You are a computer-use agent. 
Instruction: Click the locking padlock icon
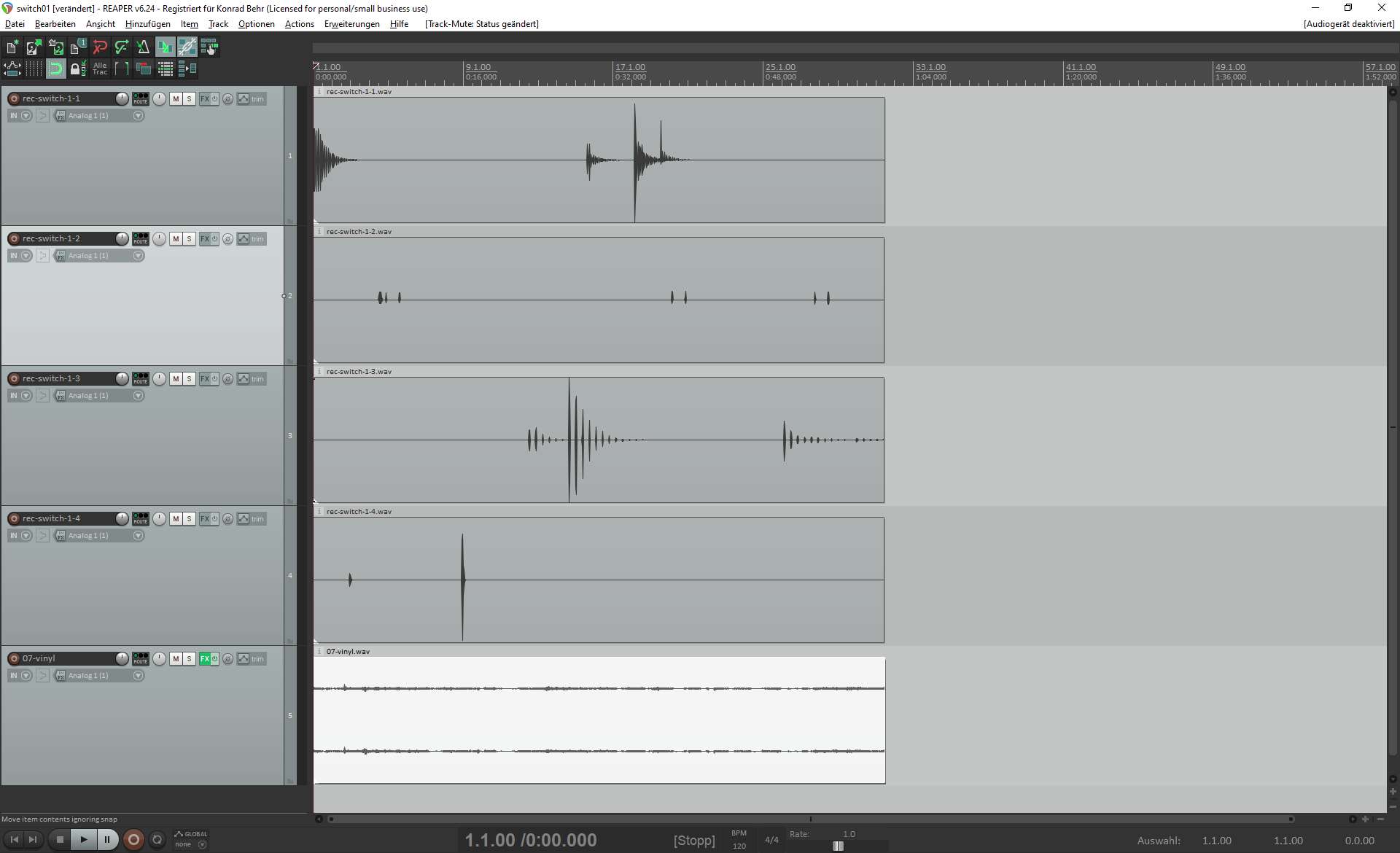tap(77, 69)
